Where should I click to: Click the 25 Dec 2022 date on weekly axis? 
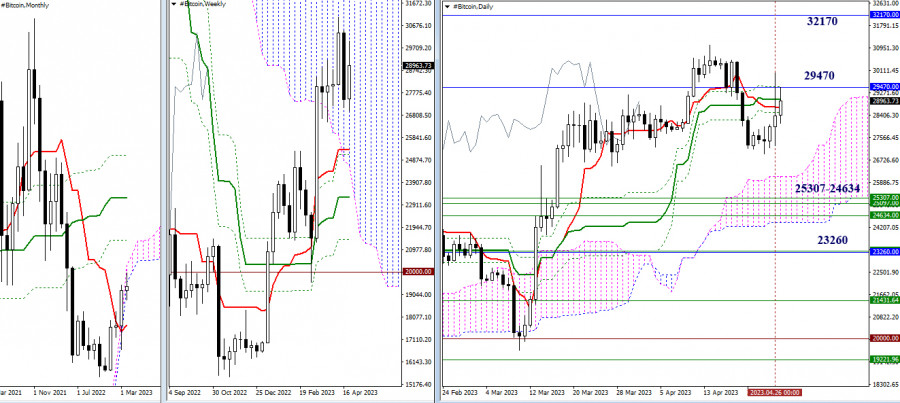point(273,393)
